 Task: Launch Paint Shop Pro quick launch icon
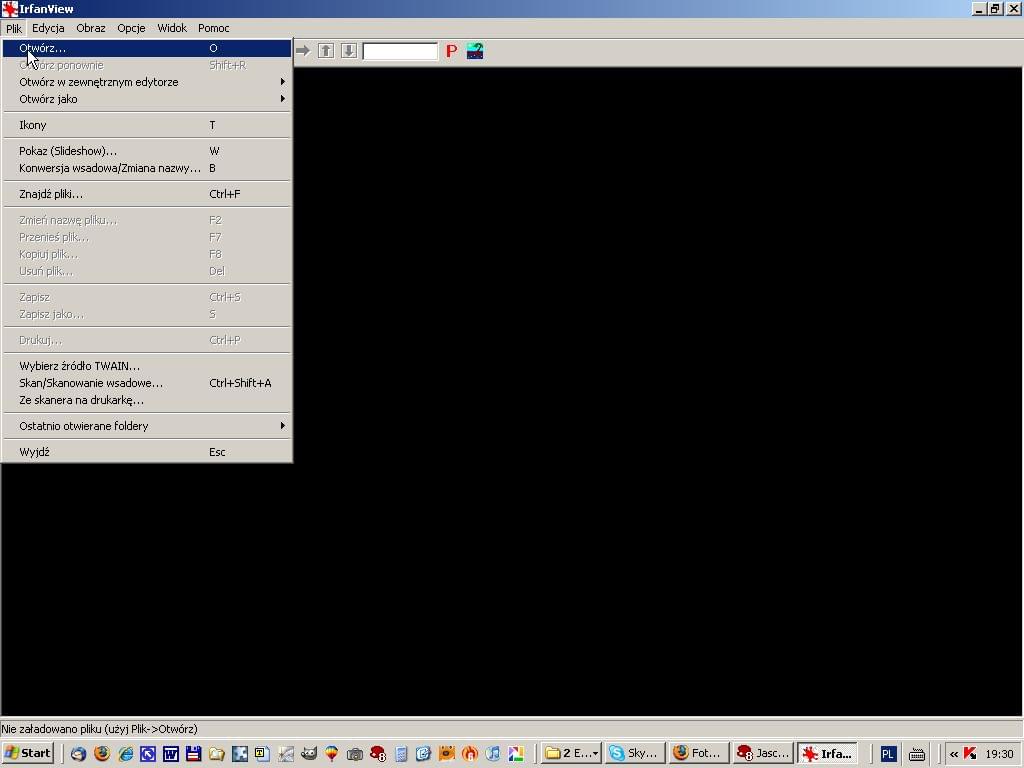click(x=377, y=754)
